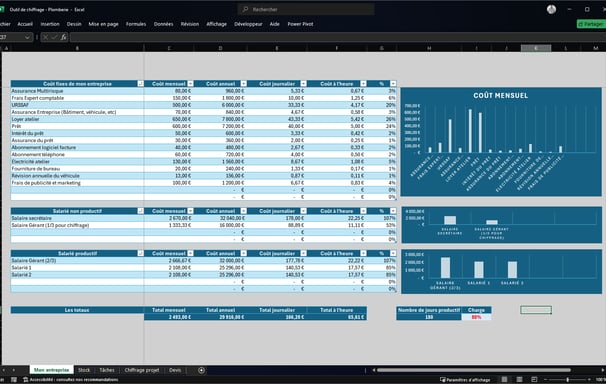This screenshot has height=384, width=606.
Task: Click the Rechercher search box
Action: 306,9
